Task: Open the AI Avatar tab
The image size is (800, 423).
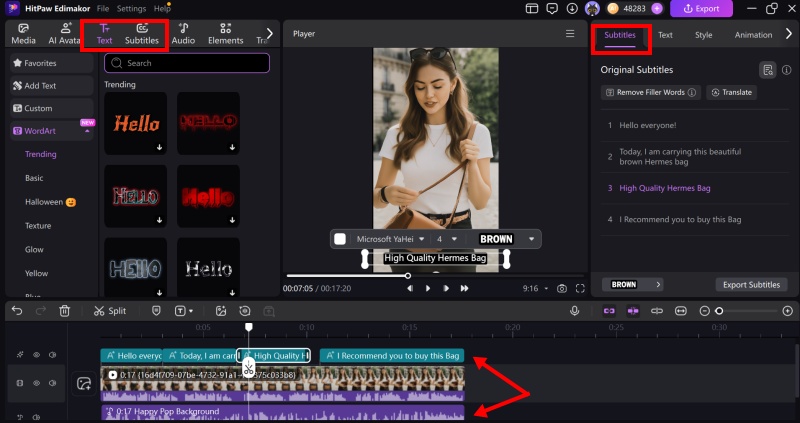Action: [64, 34]
